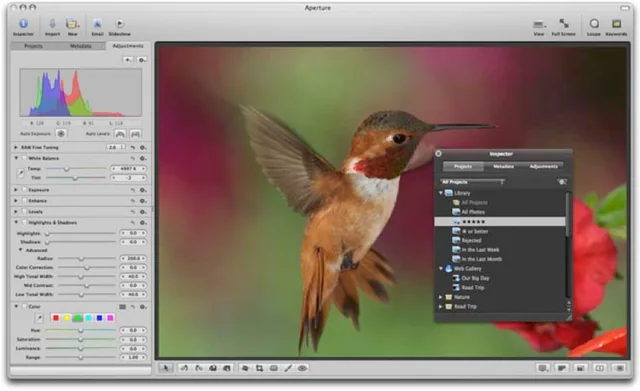Toggle the Exposure checkbox
This screenshot has height=391, width=640.
pyautogui.click(x=24, y=190)
